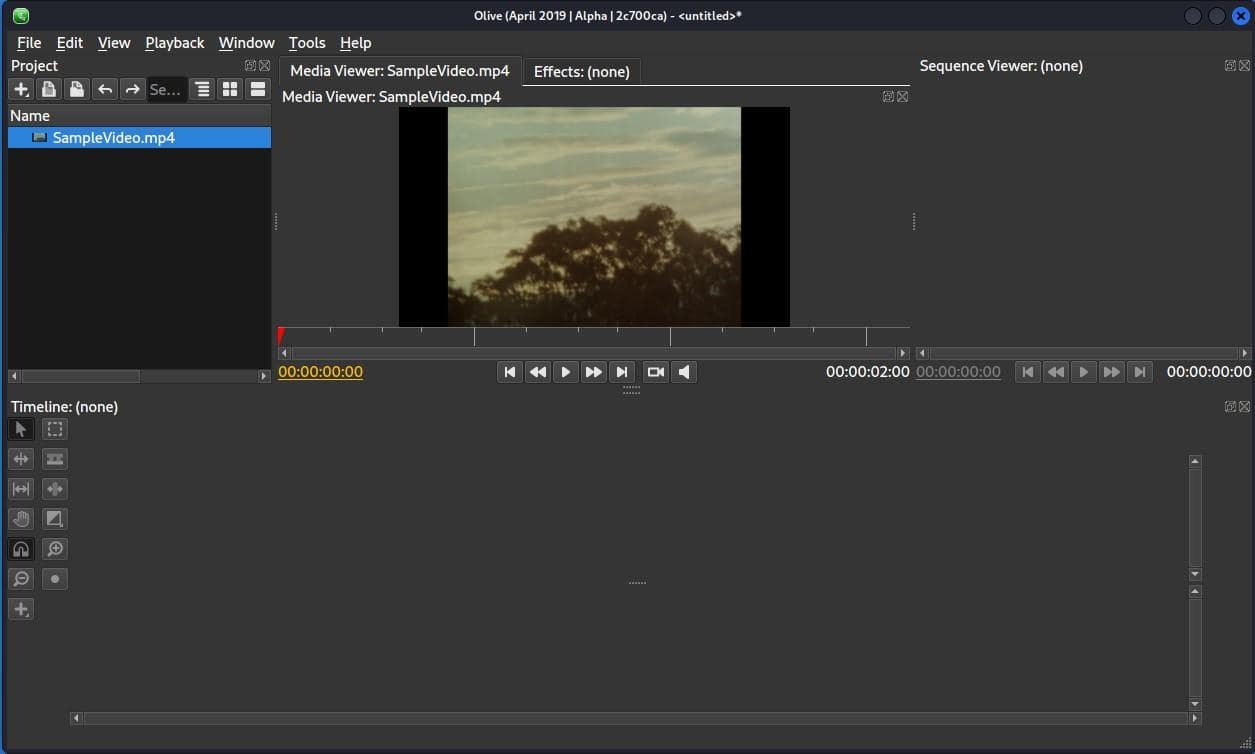Select the Edit (marquee) tool
This screenshot has width=1255, height=754.
[55, 429]
